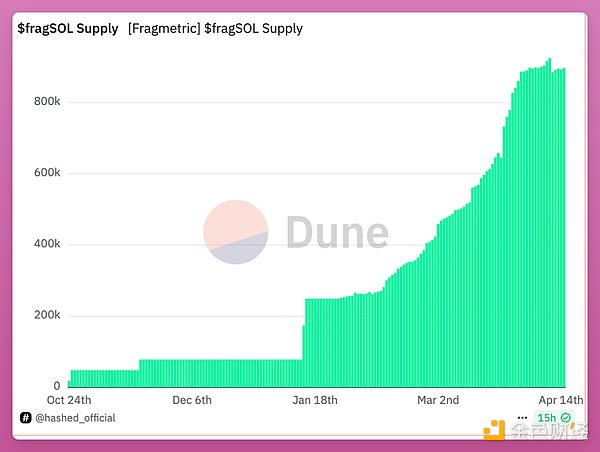Screen dimensions: 600x452
Task: Select the Oct 24th x-axis label
Action: point(68,400)
